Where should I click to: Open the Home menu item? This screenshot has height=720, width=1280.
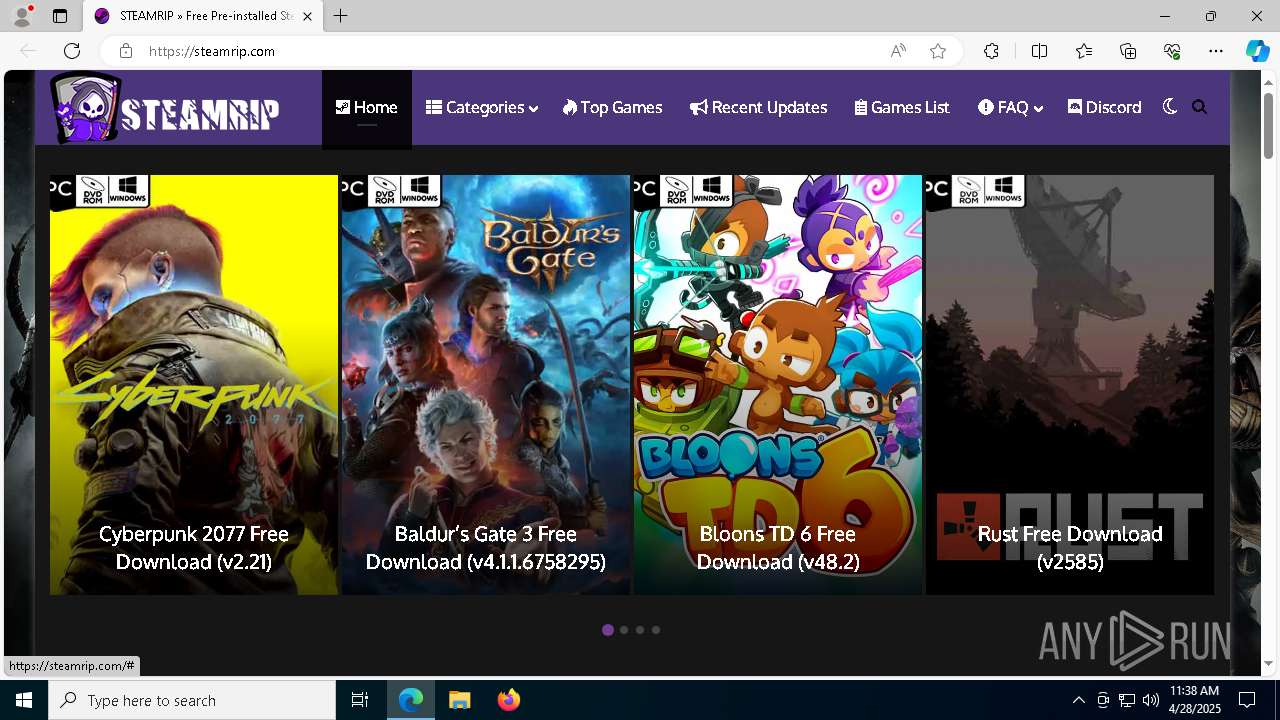pos(366,108)
